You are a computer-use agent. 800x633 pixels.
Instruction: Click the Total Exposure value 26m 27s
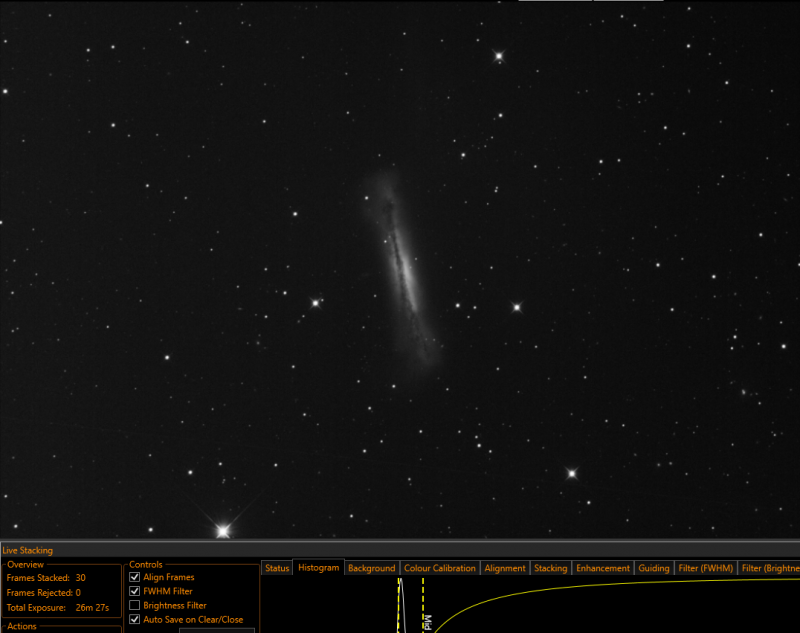92,607
